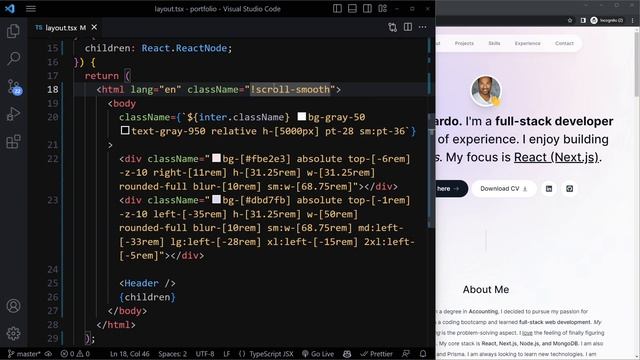The height and width of the screenshot is (360, 640).
Task: Open the Accounts menu icon
Action: pos(13,306)
